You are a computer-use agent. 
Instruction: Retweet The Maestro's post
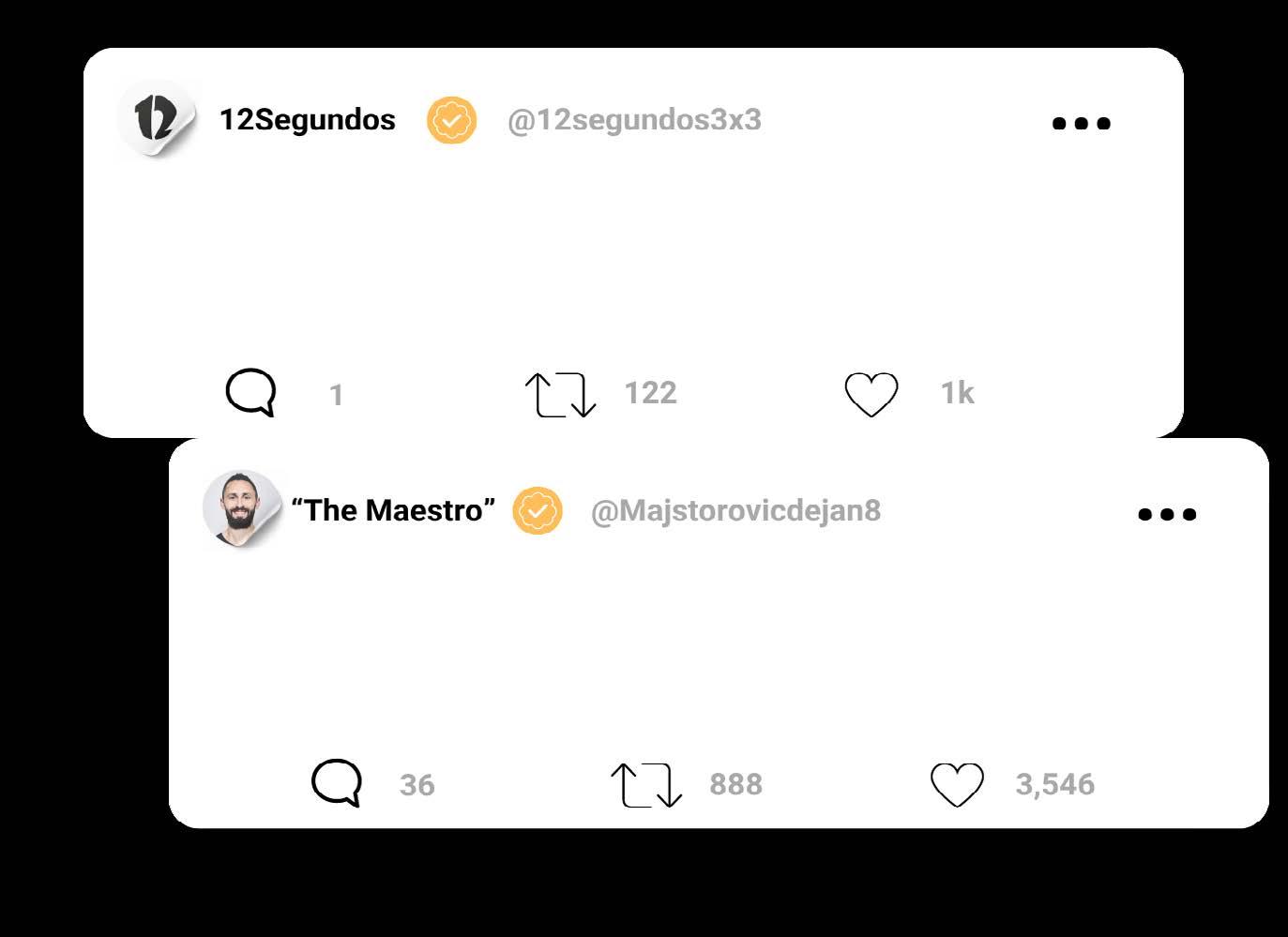pyautogui.click(x=645, y=784)
